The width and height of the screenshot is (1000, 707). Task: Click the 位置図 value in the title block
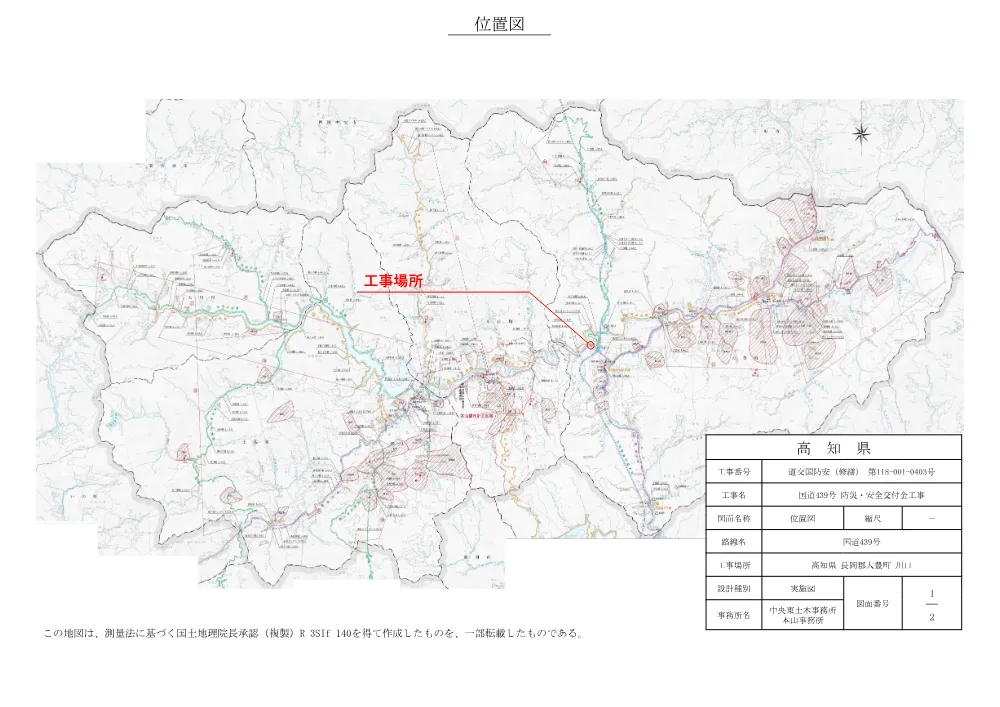tap(803, 519)
